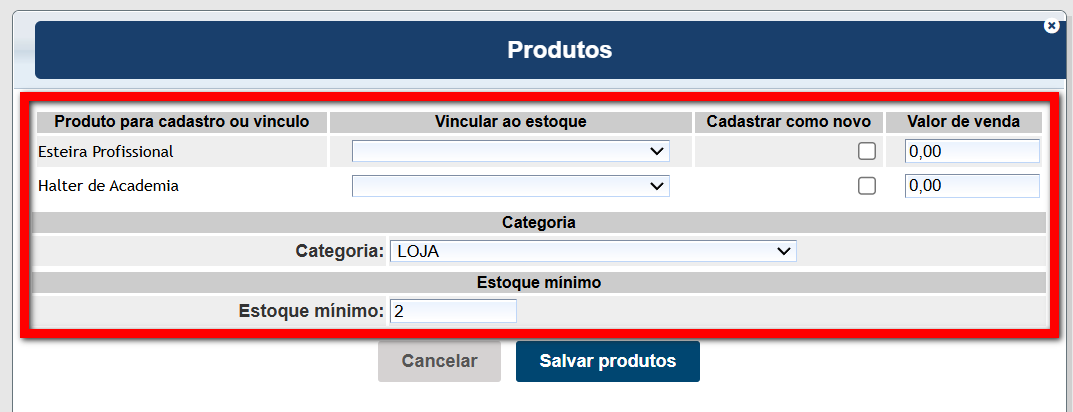The height and width of the screenshot is (412, 1073).
Task: Select the Halter de Academia product name
Action: 108,186
